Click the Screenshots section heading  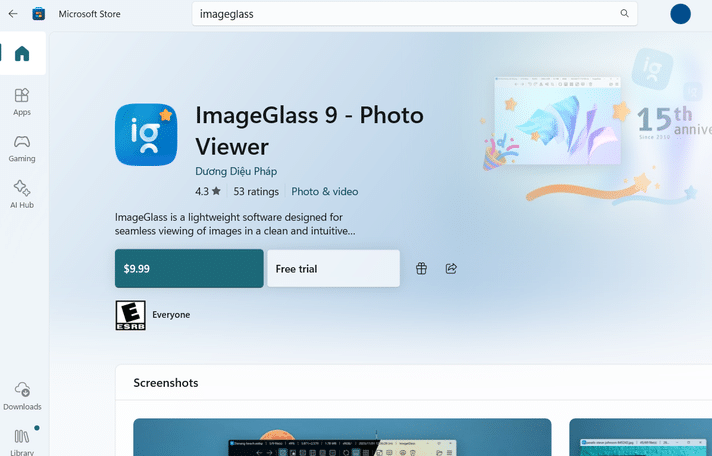tap(166, 383)
